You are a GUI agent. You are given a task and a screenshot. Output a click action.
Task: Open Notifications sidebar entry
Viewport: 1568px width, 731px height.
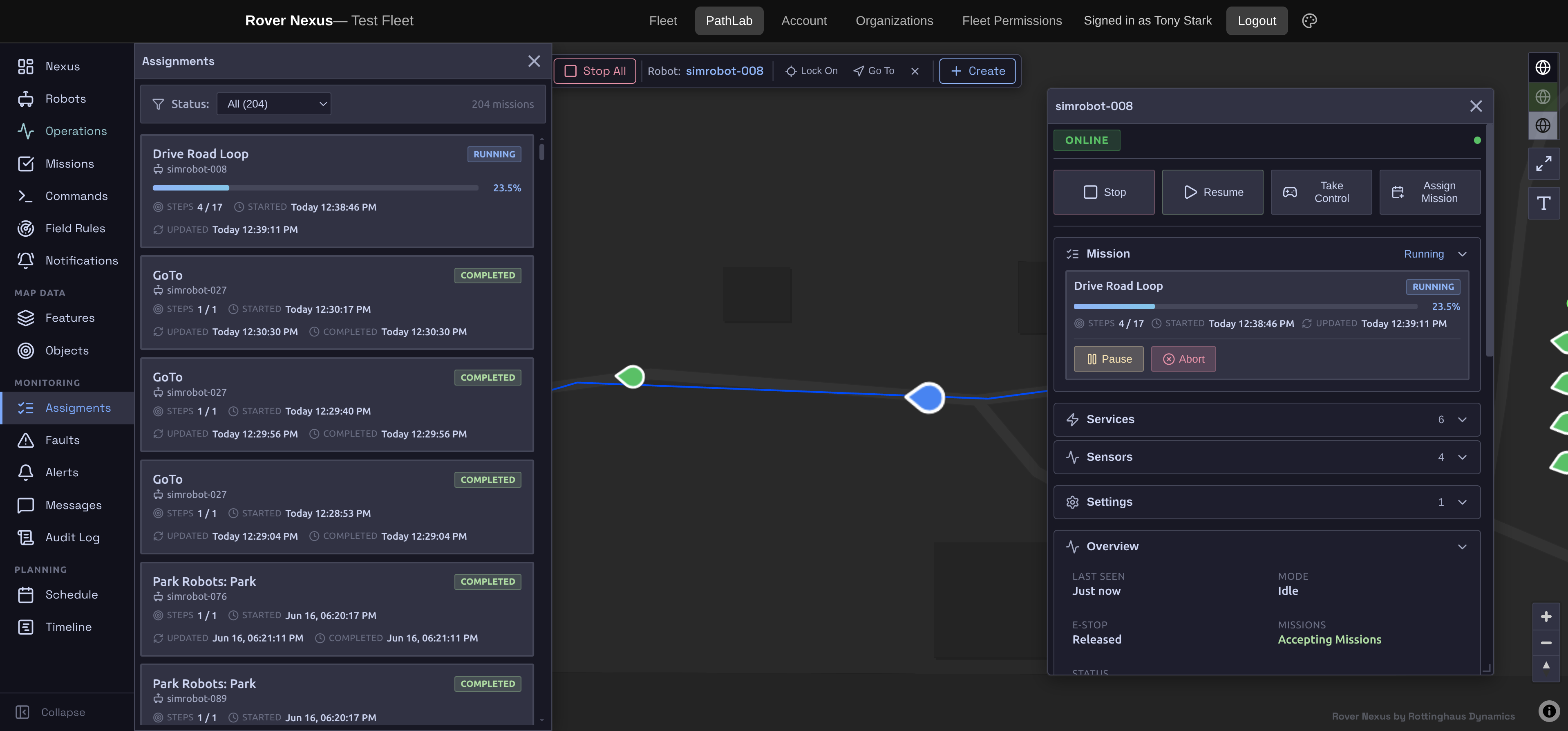(67, 261)
